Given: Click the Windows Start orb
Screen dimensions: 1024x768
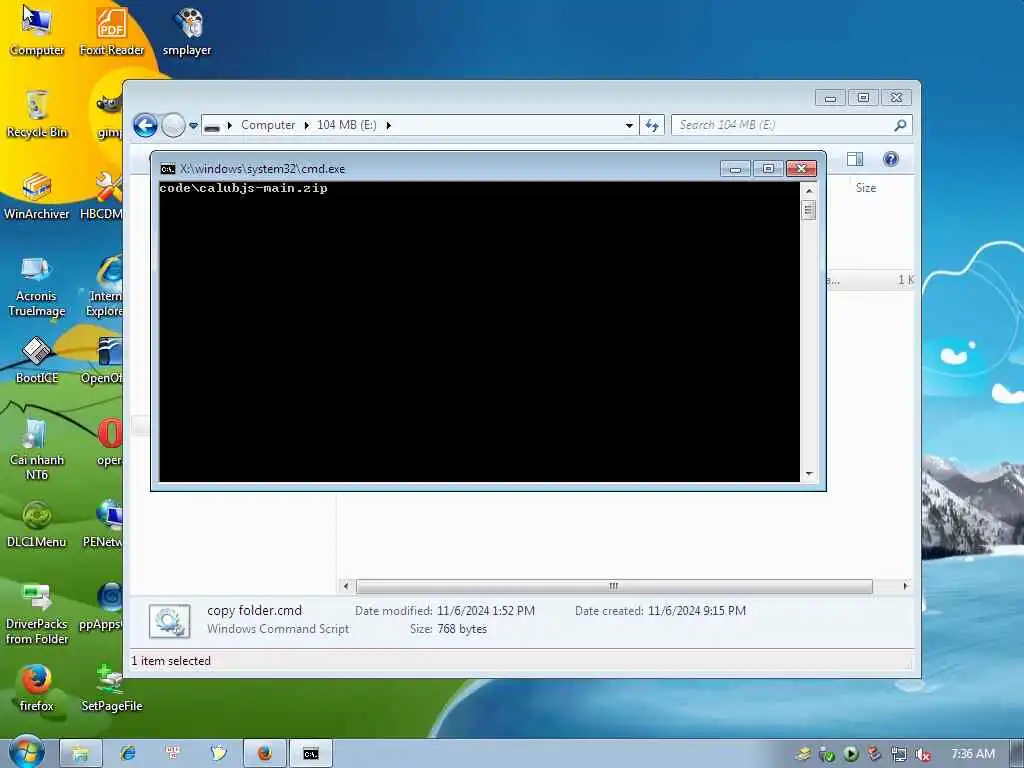Looking at the screenshot, I should click(26, 752).
